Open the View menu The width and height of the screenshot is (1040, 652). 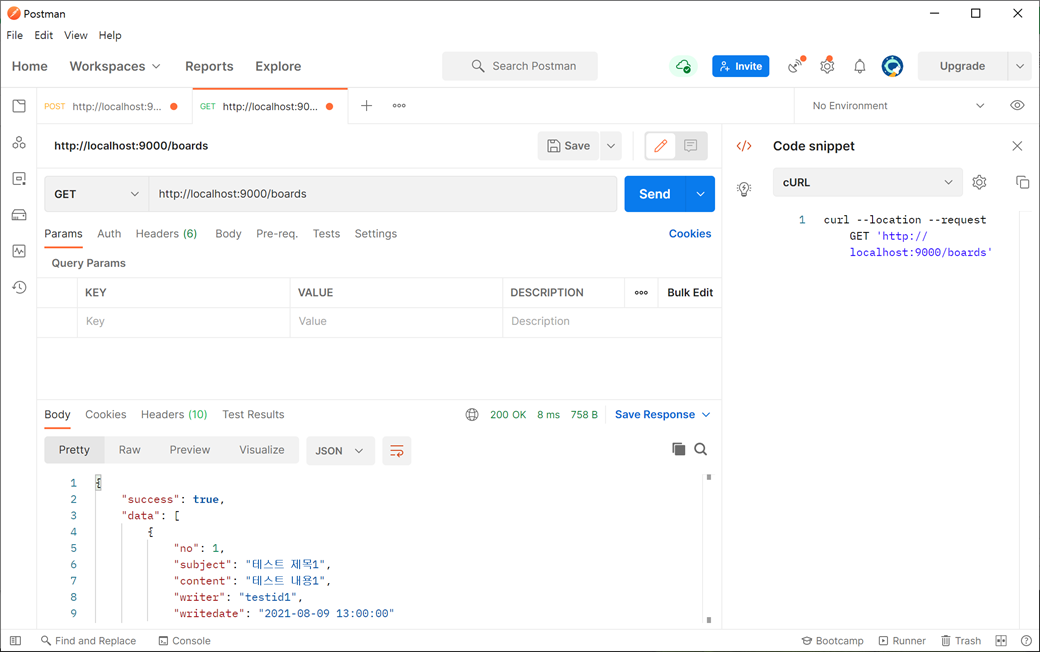(76, 35)
